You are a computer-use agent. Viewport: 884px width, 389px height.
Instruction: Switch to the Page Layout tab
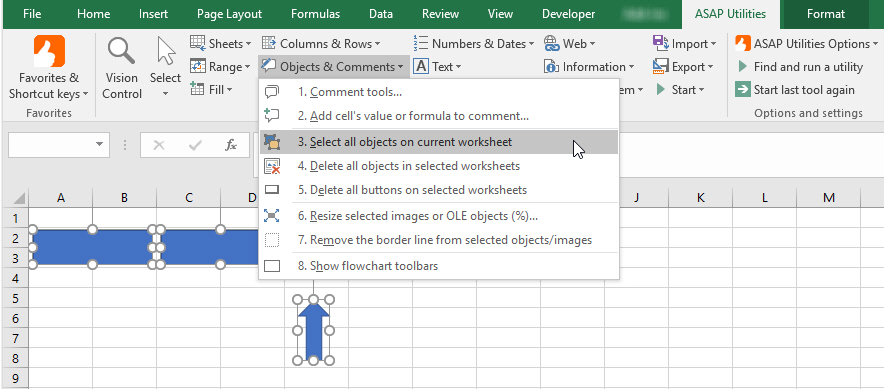point(229,14)
